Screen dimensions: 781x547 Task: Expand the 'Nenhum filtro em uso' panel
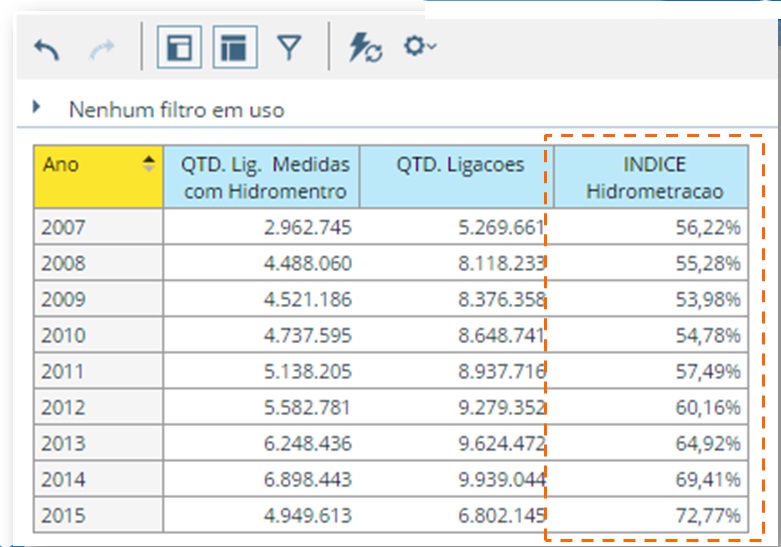pyautogui.click(x=38, y=107)
